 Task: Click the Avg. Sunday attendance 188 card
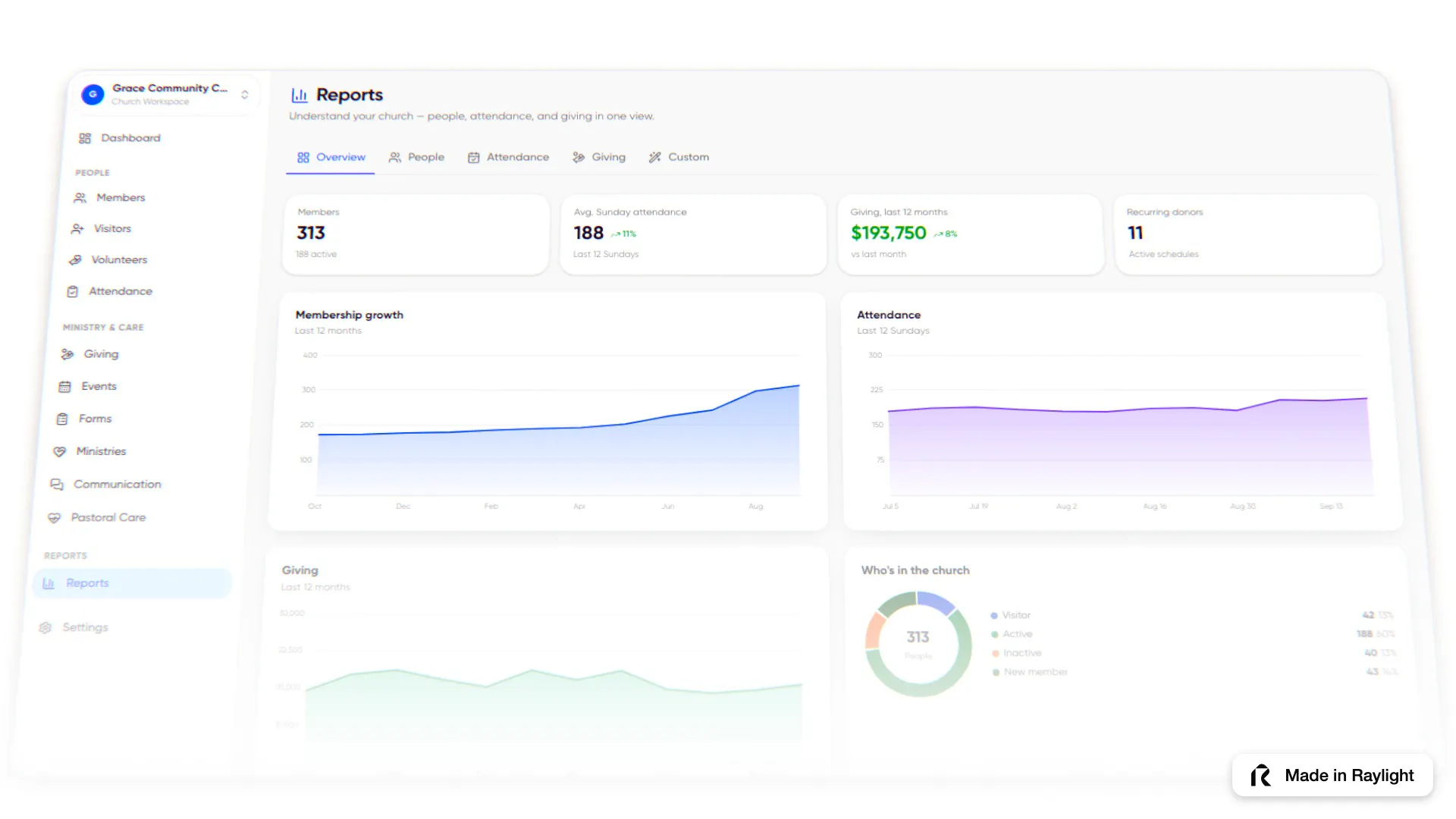click(693, 234)
